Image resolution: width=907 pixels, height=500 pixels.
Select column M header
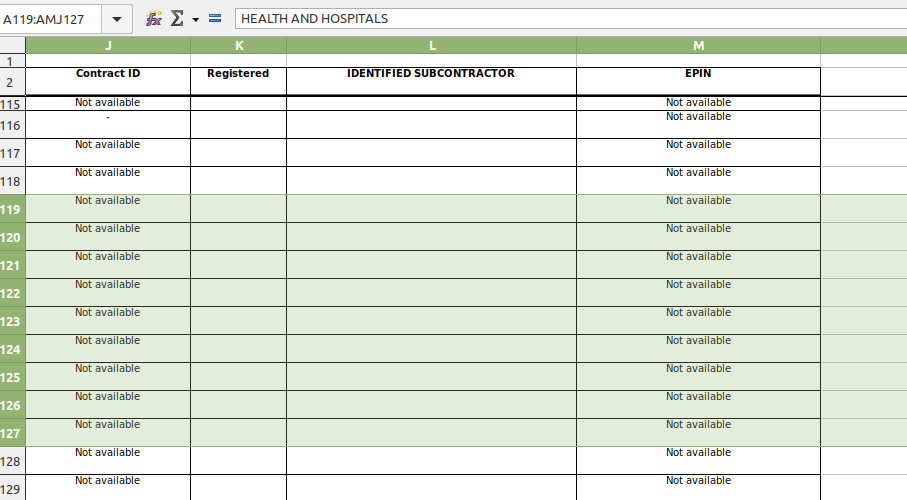coord(698,45)
